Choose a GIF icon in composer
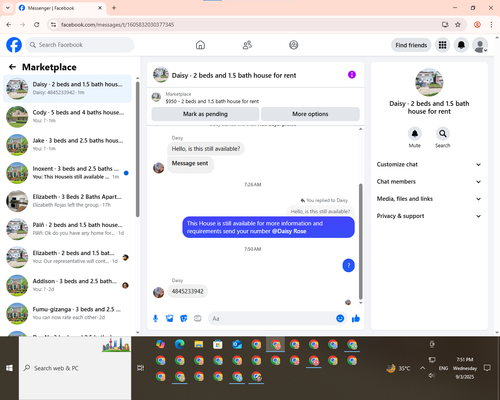 pyautogui.click(x=198, y=319)
